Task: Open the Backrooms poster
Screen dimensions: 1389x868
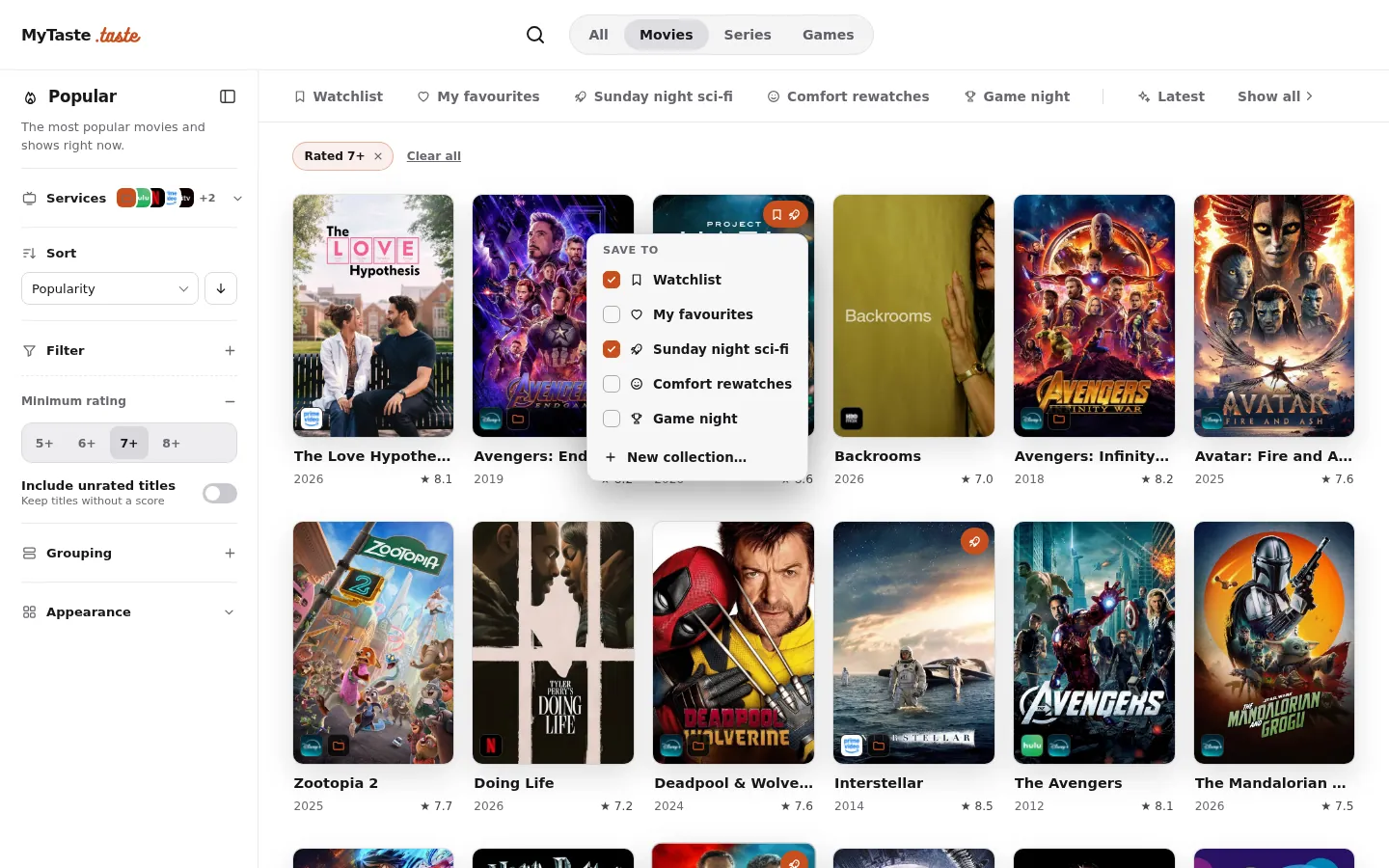Action: [x=913, y=316]
